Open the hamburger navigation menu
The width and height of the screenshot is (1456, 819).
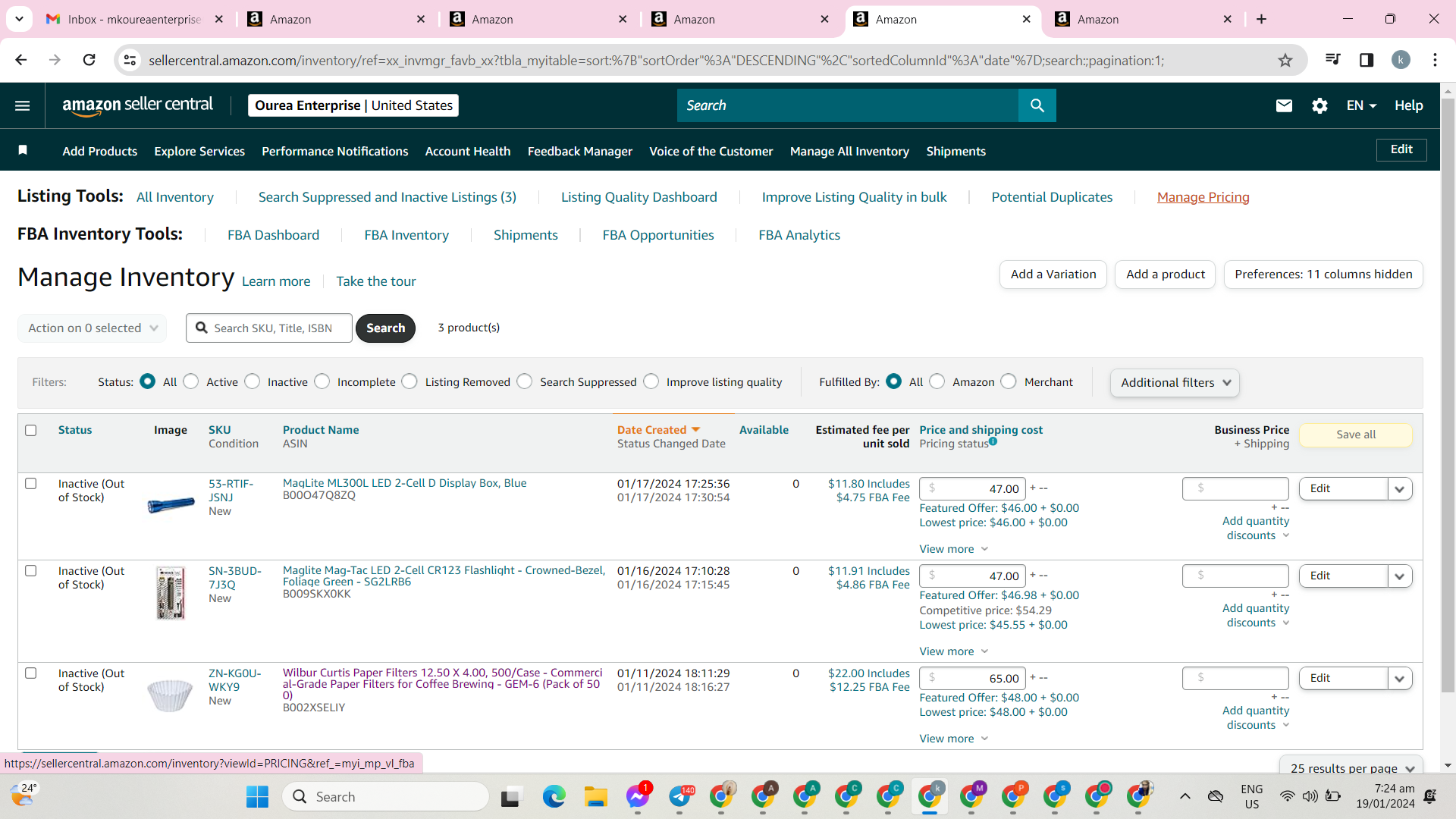pyautogui.click(x=23, y=105)
